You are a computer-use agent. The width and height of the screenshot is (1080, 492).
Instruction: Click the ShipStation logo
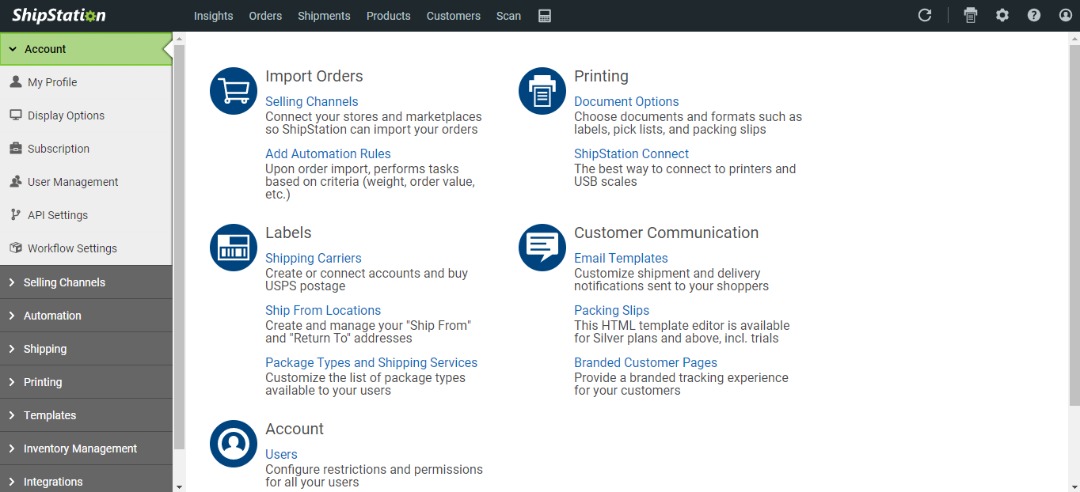coord(58,16)
